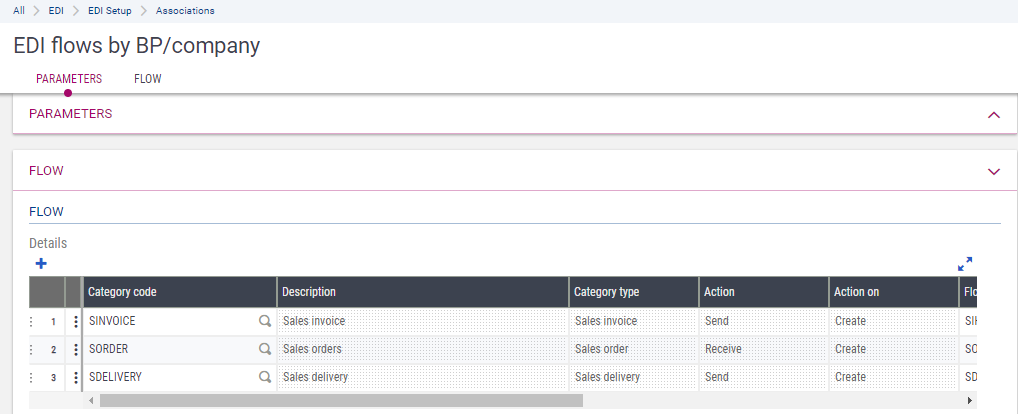Open lookup magnifier for SORDER category code
The height and width of the screenshot is (414, 1018).
265,349
